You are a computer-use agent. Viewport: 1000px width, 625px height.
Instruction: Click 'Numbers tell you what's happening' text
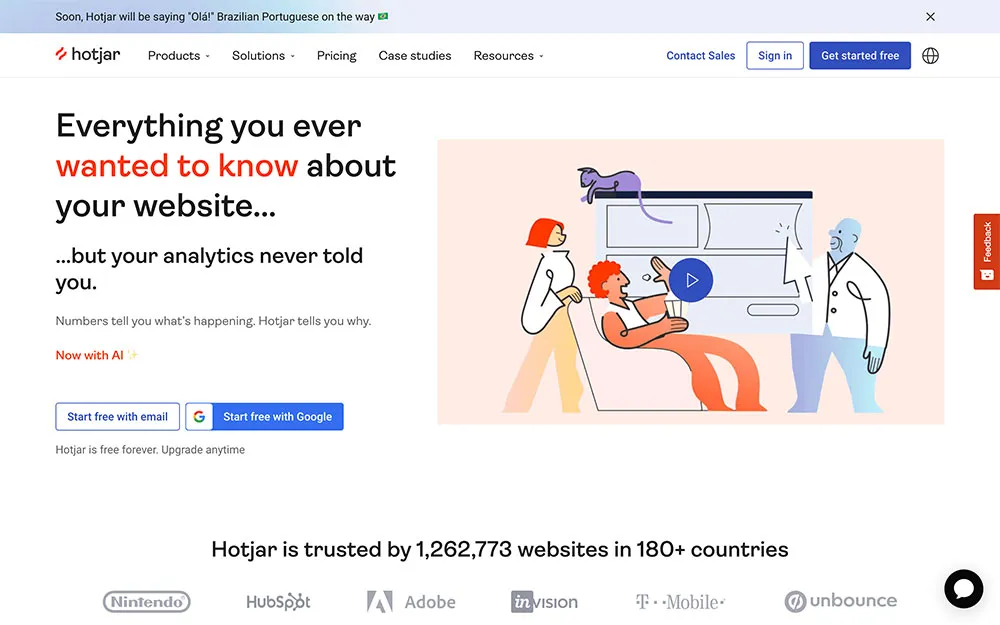[x=213, y=321]
